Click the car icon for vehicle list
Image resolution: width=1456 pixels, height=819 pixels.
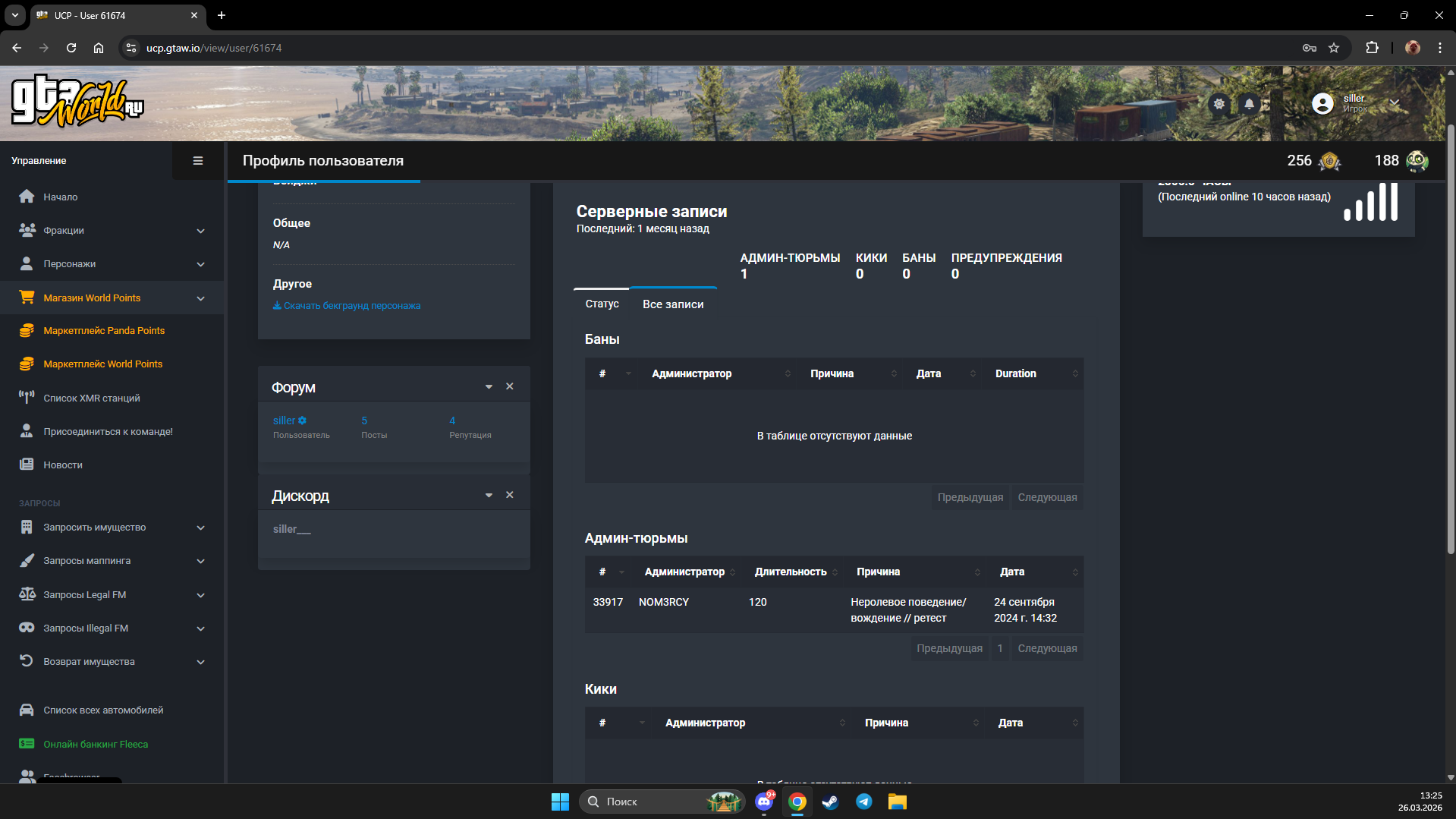27,710
